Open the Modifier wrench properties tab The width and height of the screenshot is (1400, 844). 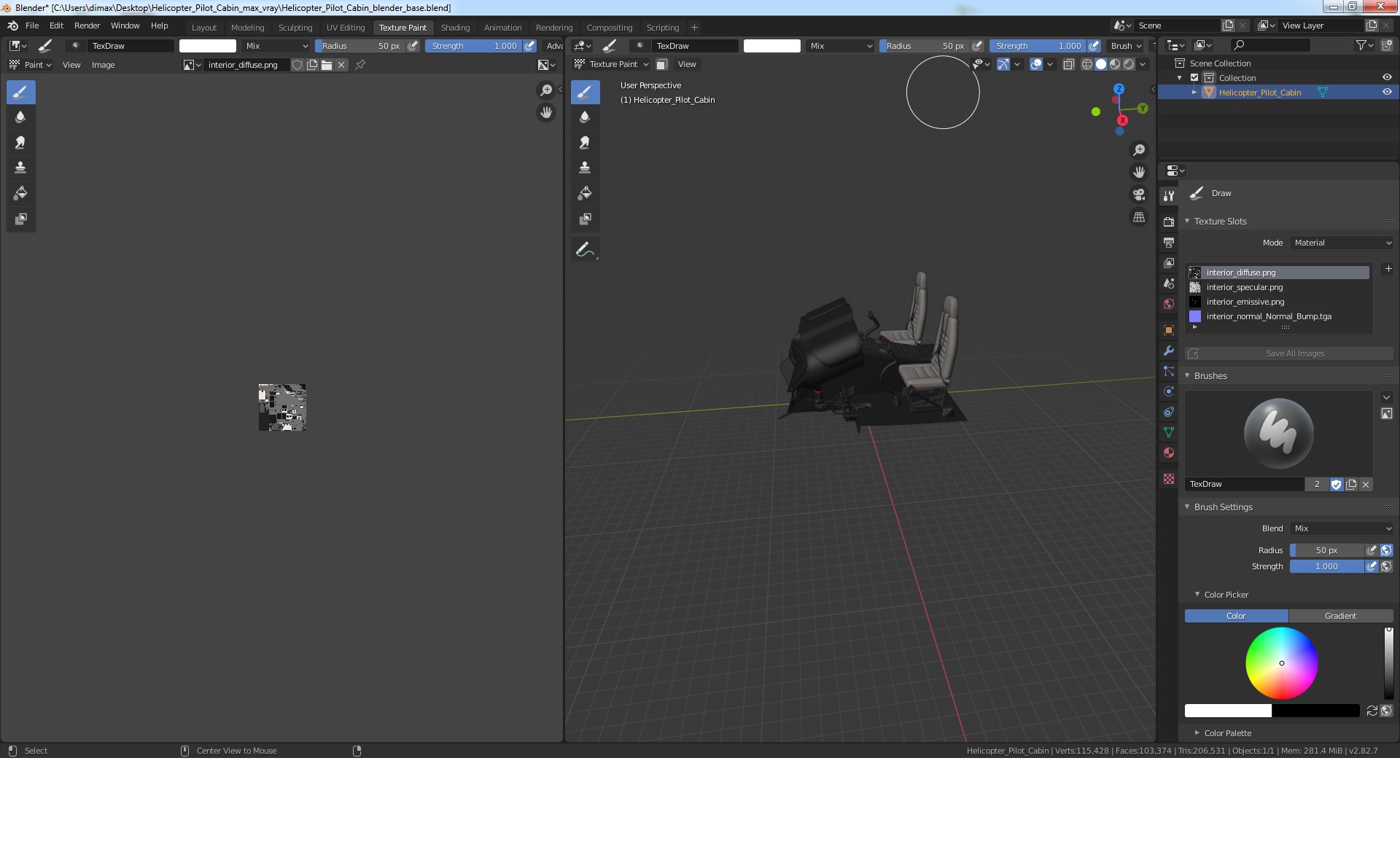tap(1169, 351)
